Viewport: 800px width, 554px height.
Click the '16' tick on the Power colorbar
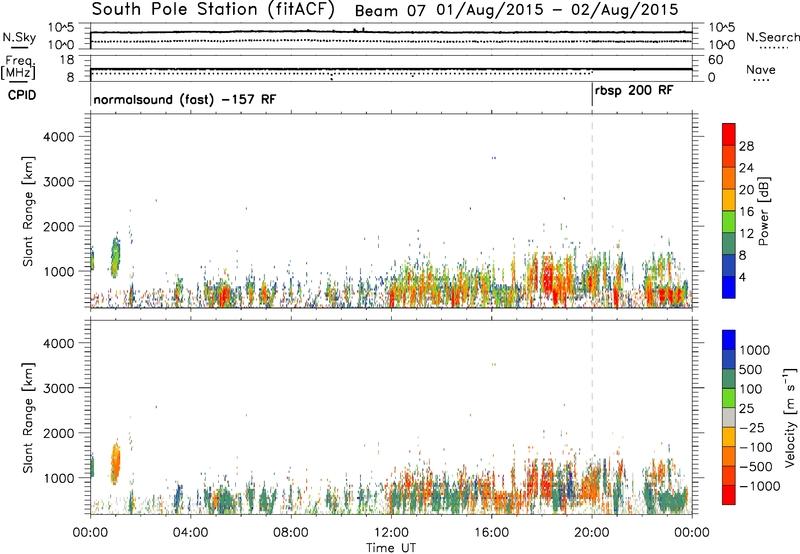click(746, 212)
